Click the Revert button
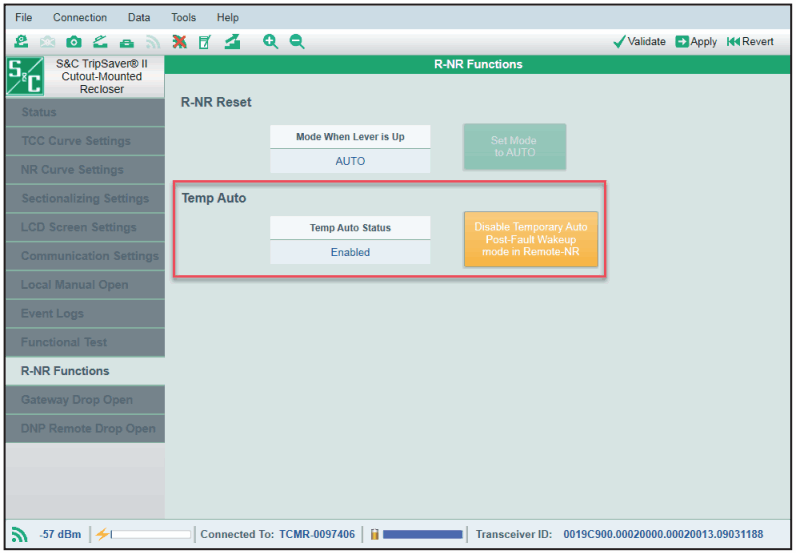The image size is (796, 553). (x=750, y=42)
